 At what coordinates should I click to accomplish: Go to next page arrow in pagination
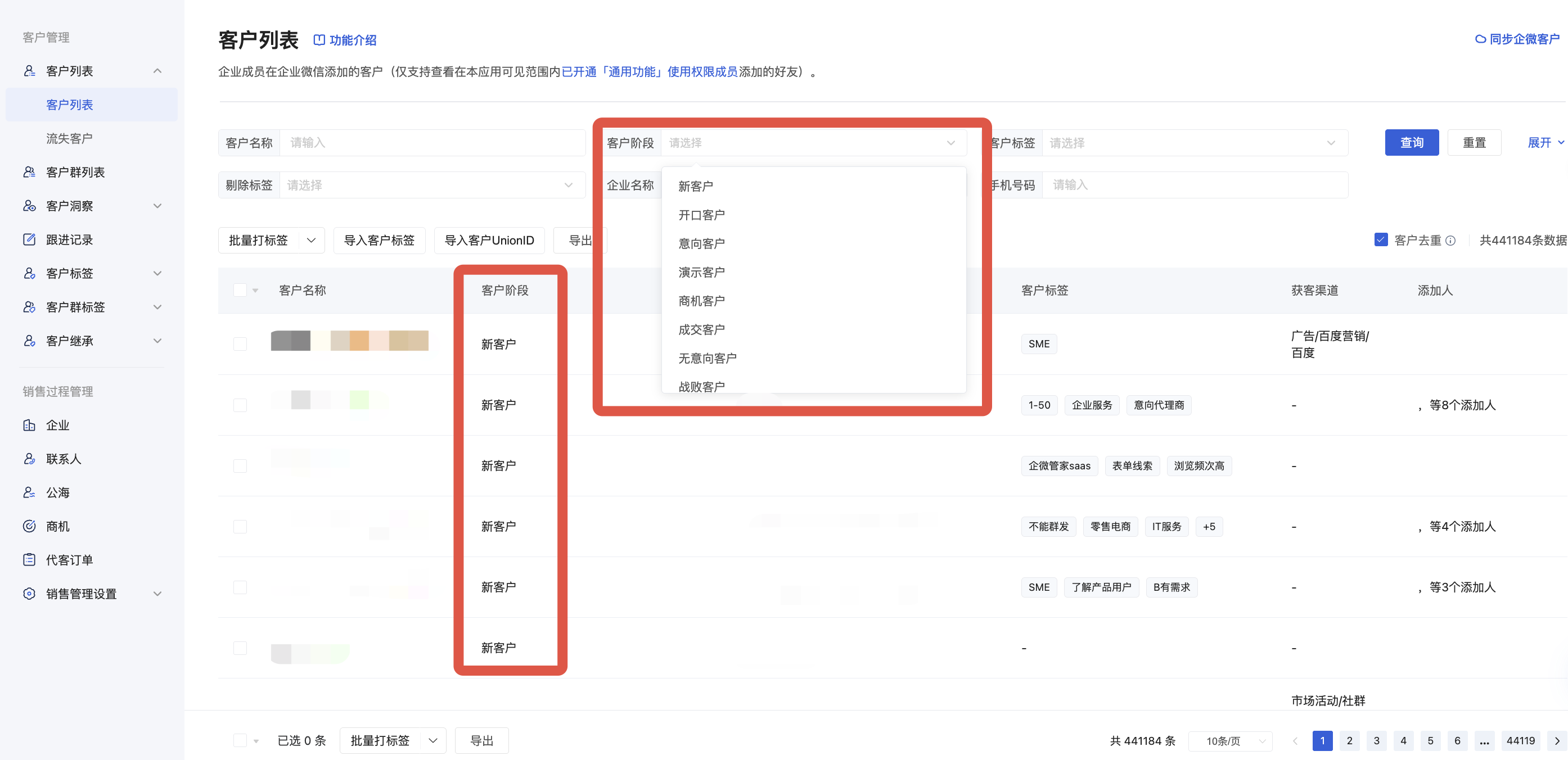point(1557,740)
